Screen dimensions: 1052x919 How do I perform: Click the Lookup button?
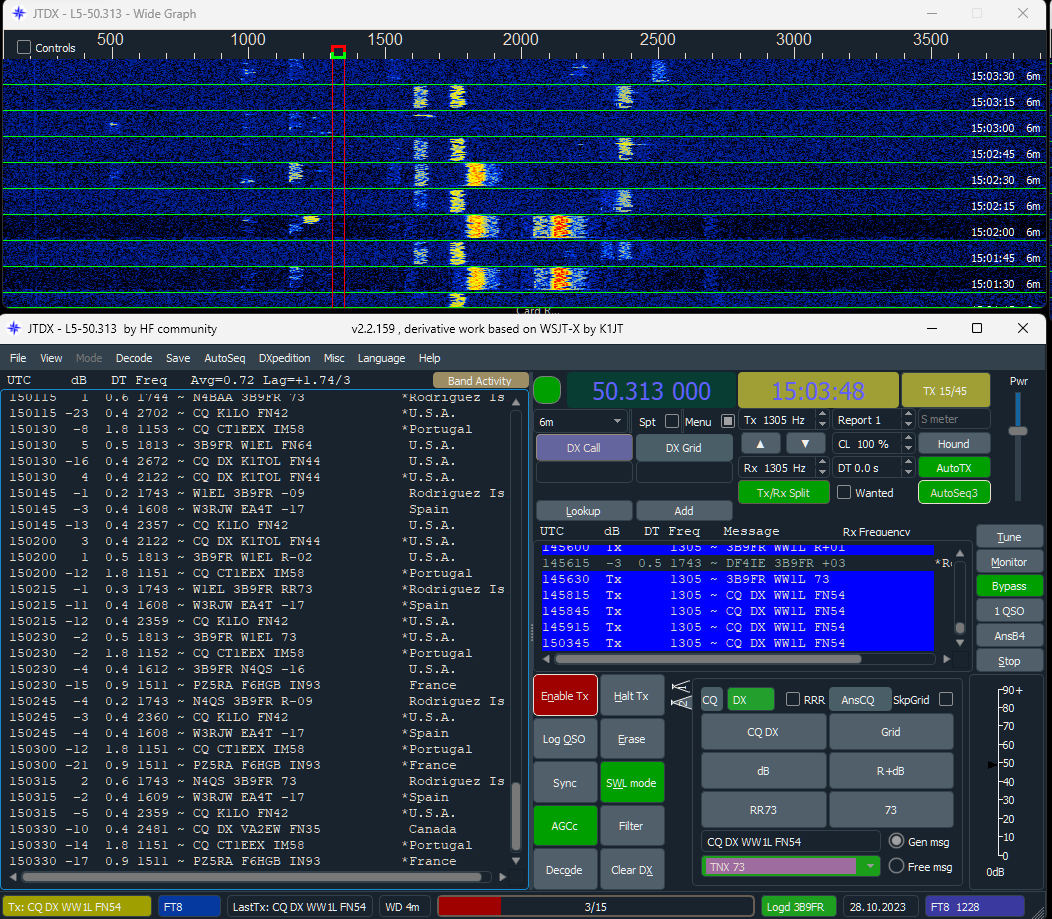[x=582, y=510]
